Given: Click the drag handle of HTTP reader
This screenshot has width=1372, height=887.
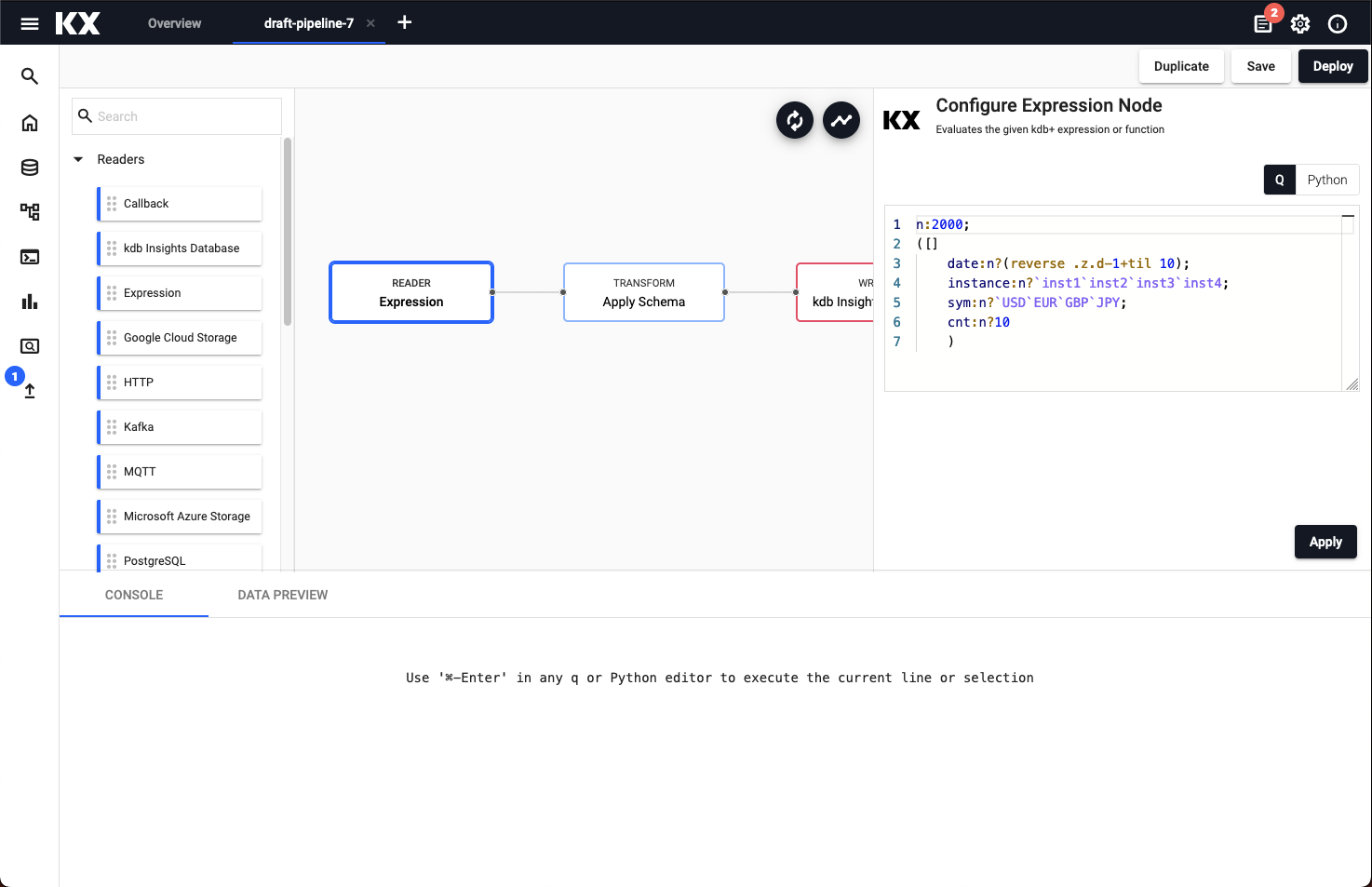Looking at the screenshot, I should (x=112, y=383).
